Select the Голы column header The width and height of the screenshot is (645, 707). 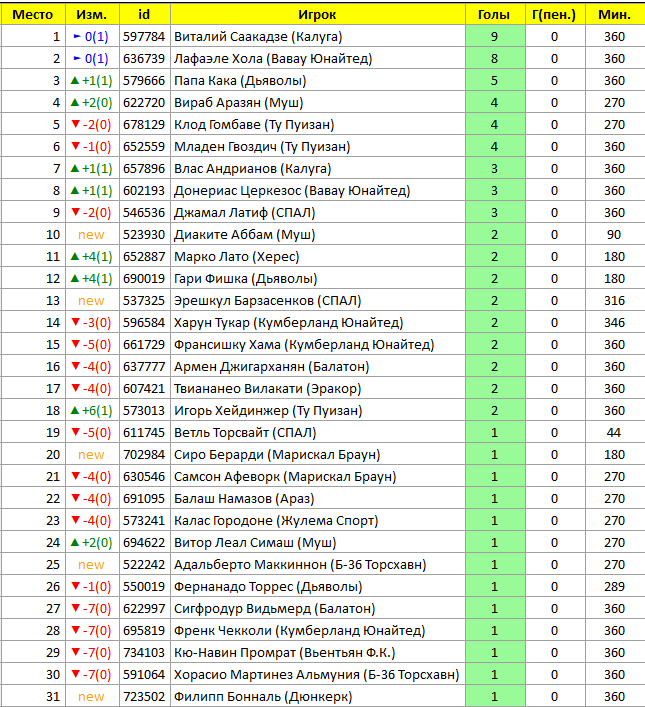tap(495, 14)
